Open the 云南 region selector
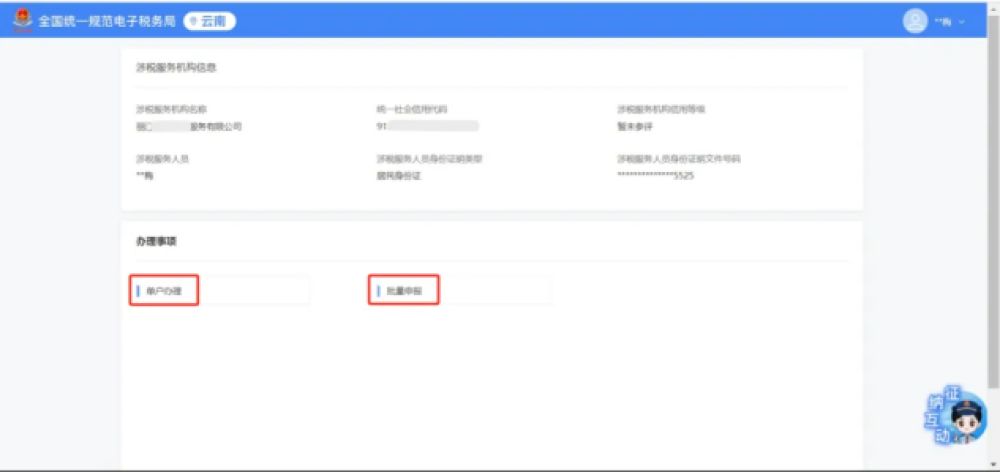Screen dimensions: 1000x472 tap(210, 21)
